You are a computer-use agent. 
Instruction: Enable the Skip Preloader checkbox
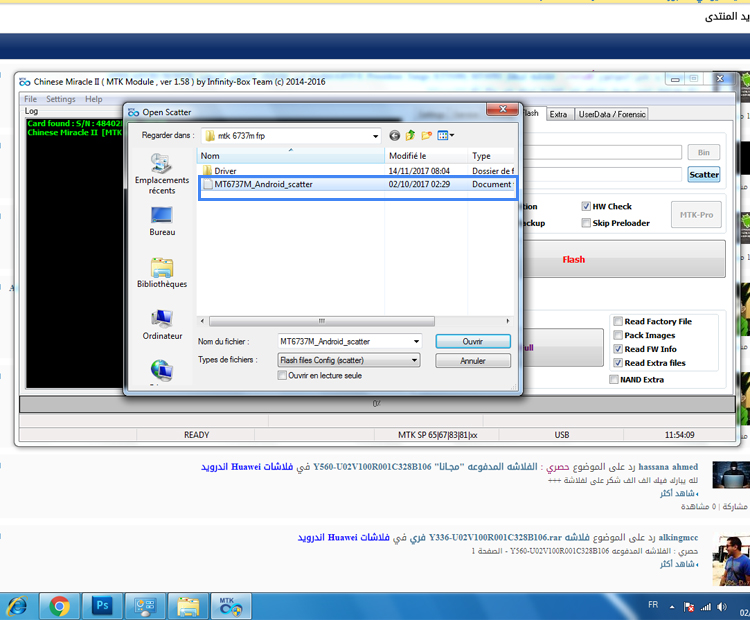pyautogui.click(x=586, y=223)
